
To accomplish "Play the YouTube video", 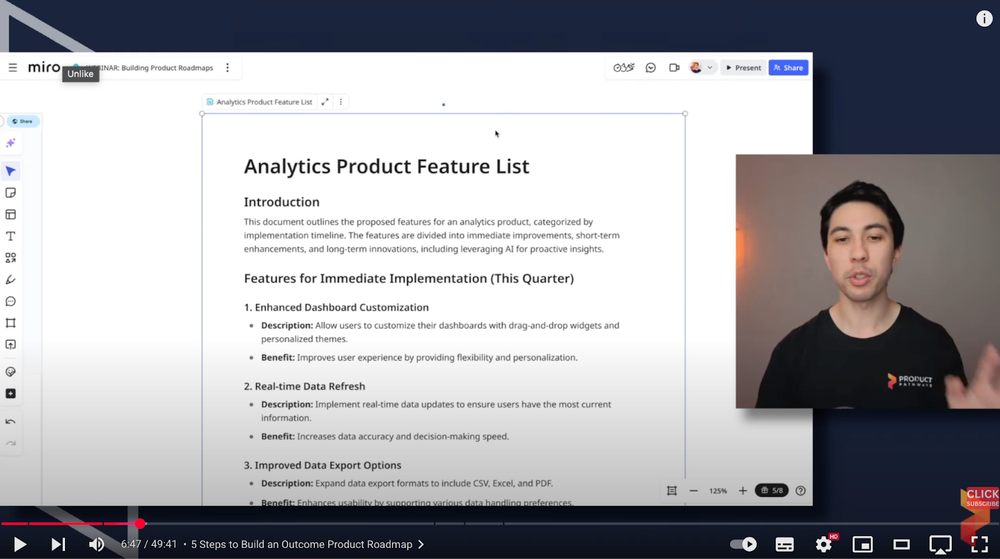I will (20, 544).
